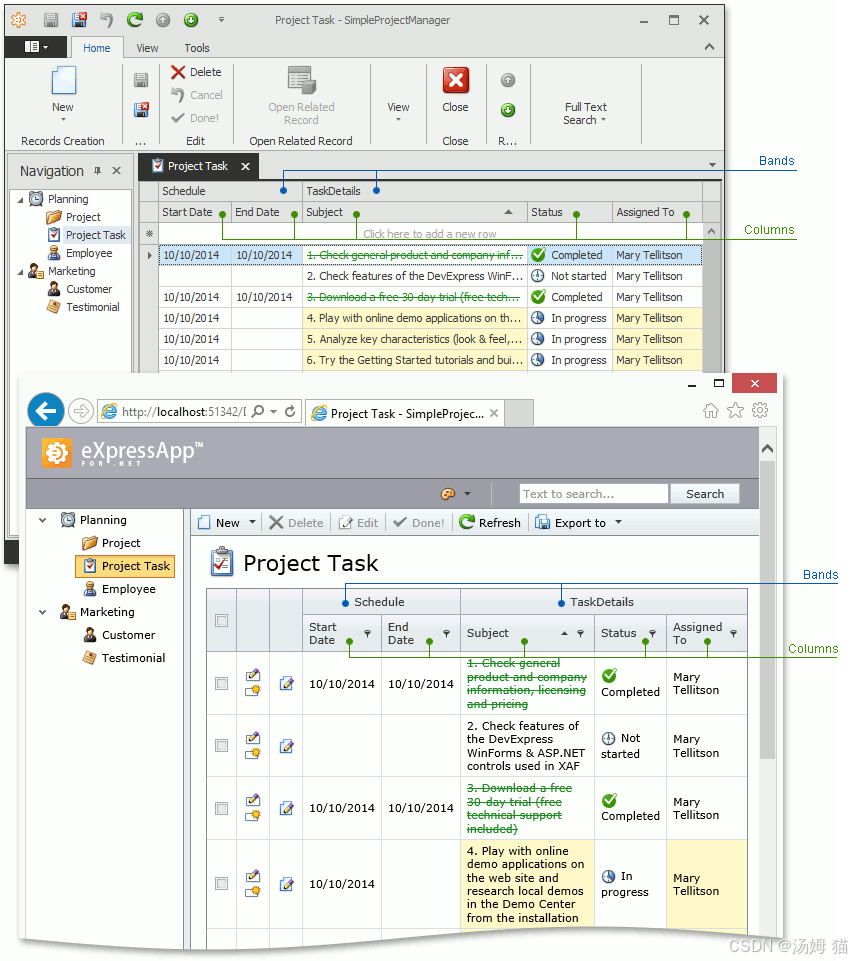
Task: Pin the Navigation panel with the pushpin icon
Action: point(97,171)
